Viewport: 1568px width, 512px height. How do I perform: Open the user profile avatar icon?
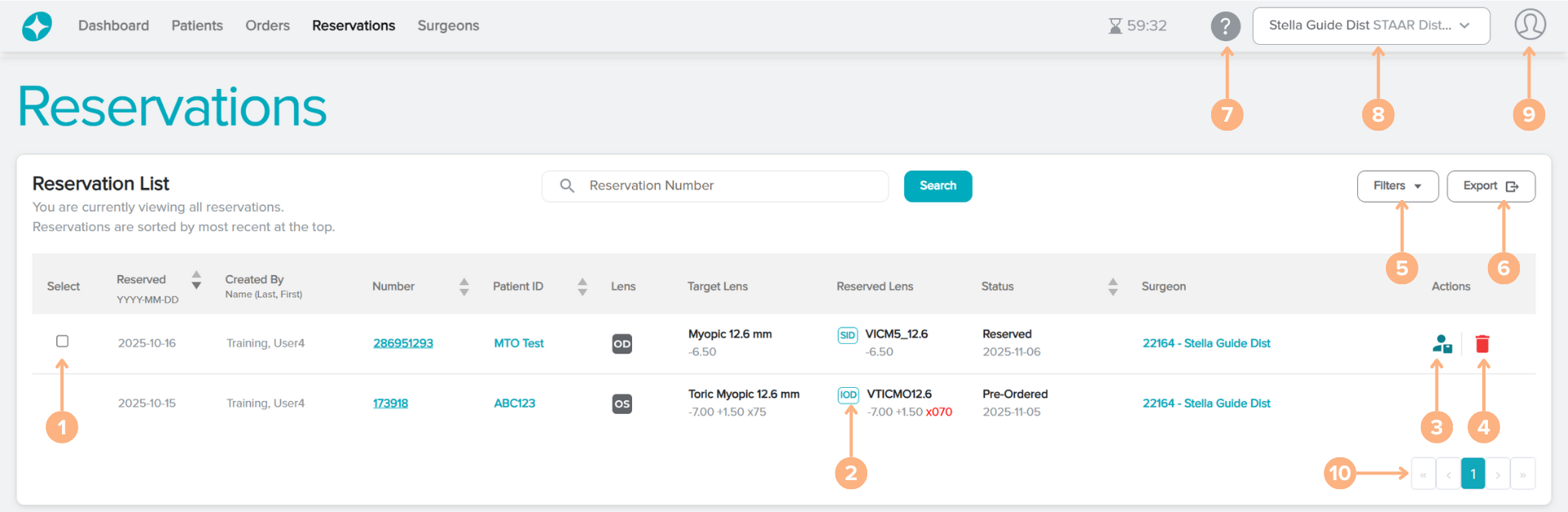pyautogui.click(x=1530, y=24)
